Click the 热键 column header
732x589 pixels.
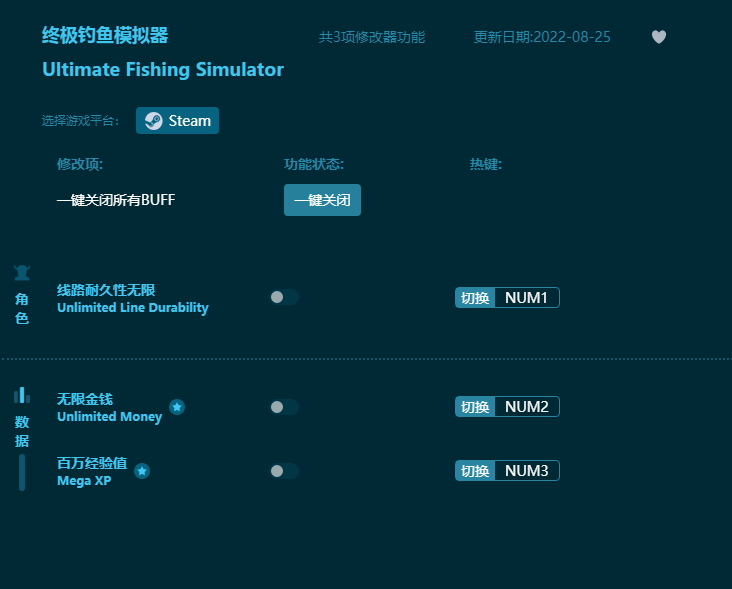(486, 164)
